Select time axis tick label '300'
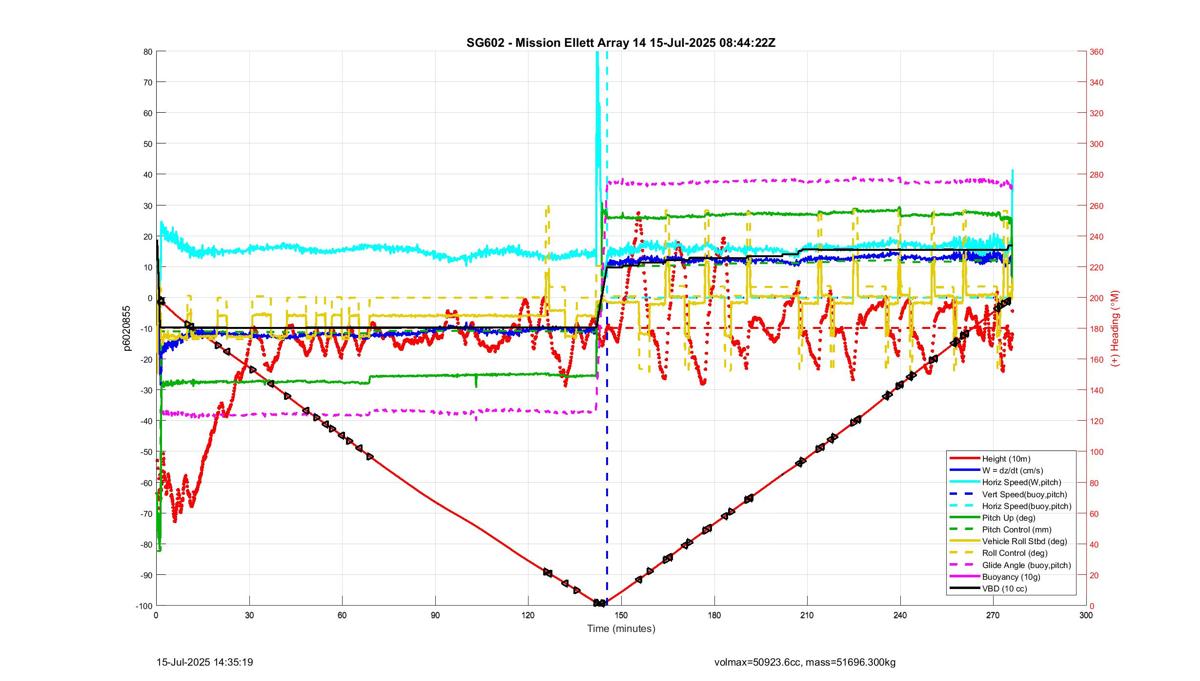The height and width of the screenshot is (681, 1200). [x=1086, y=616]
